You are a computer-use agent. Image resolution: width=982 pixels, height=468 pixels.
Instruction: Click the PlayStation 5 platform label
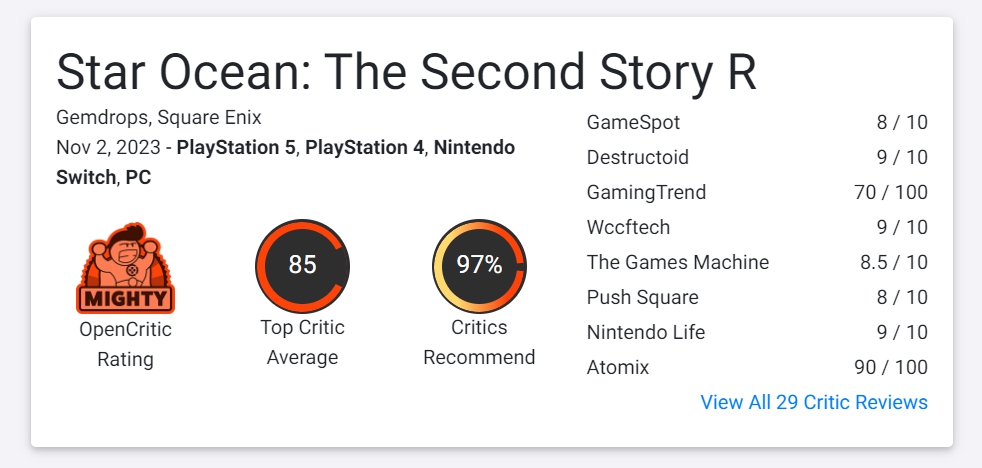tap(235, 148)
